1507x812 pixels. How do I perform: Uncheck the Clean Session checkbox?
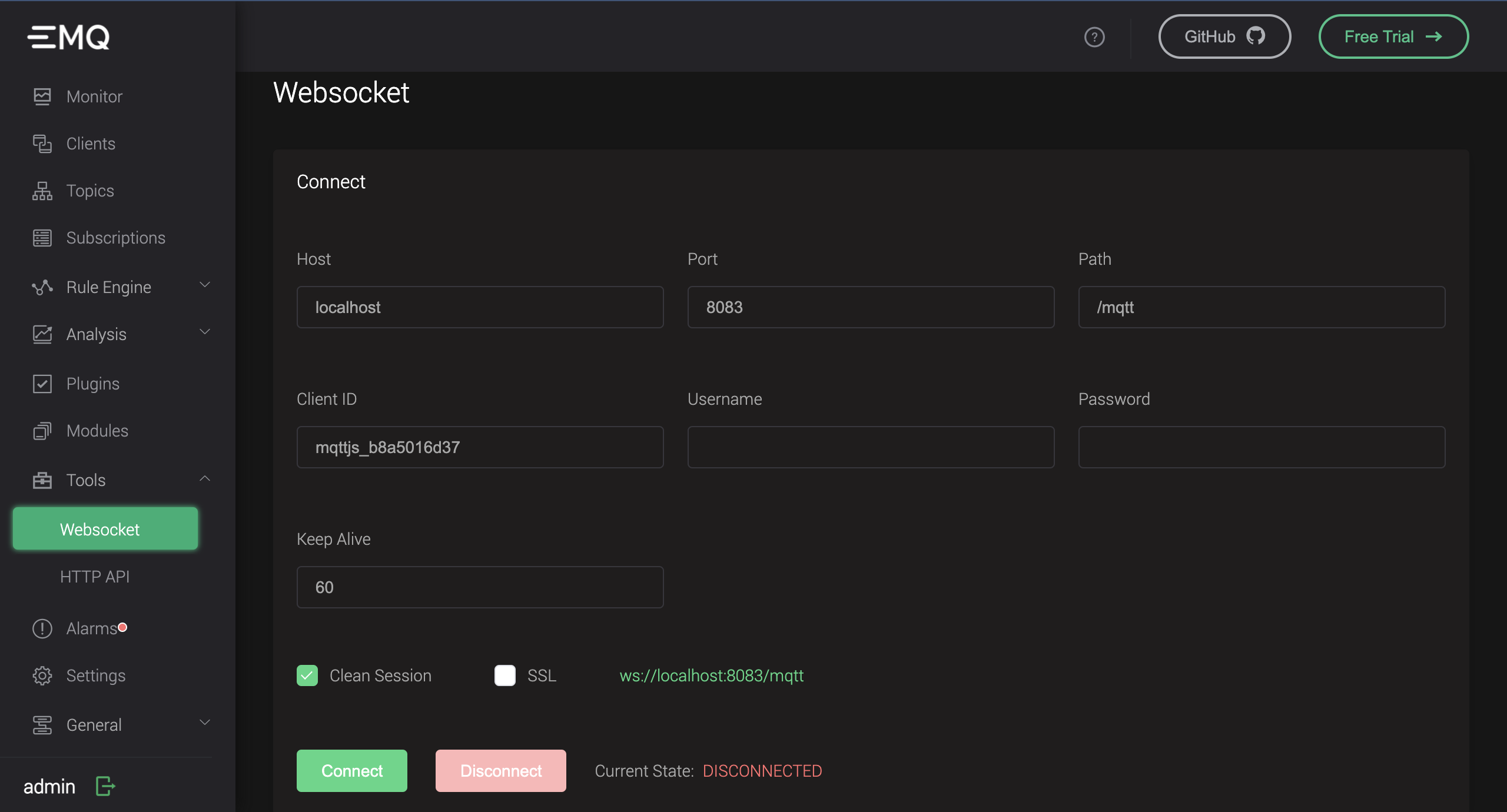[x=307, y=675]
